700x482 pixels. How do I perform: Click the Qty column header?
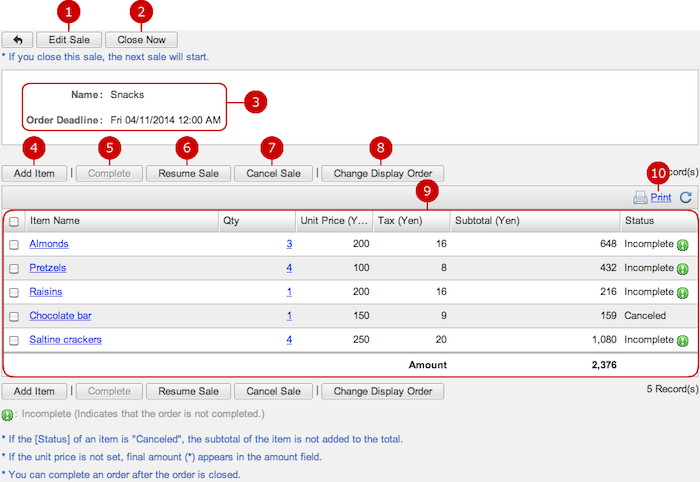[x=257, y=221]
